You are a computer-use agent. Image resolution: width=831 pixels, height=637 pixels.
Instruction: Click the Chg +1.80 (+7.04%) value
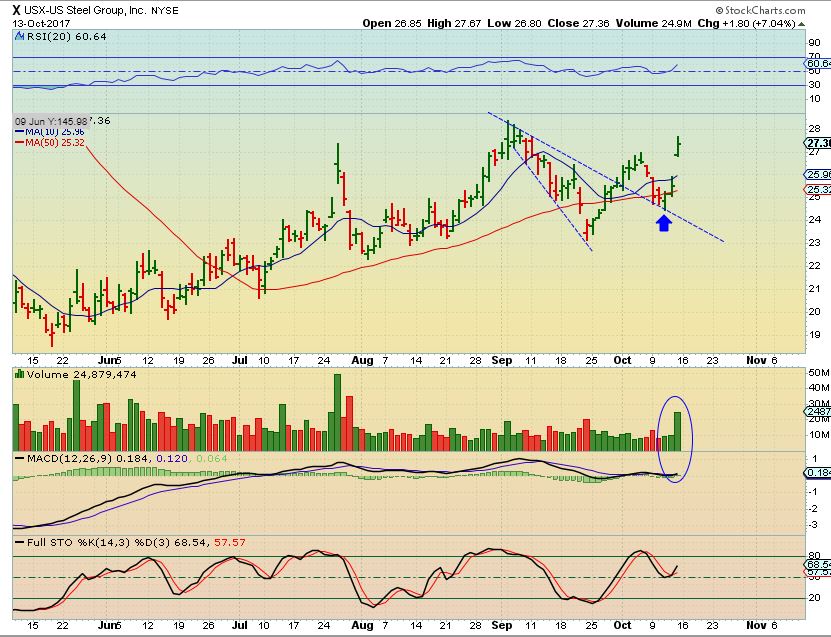click(747, 23)
